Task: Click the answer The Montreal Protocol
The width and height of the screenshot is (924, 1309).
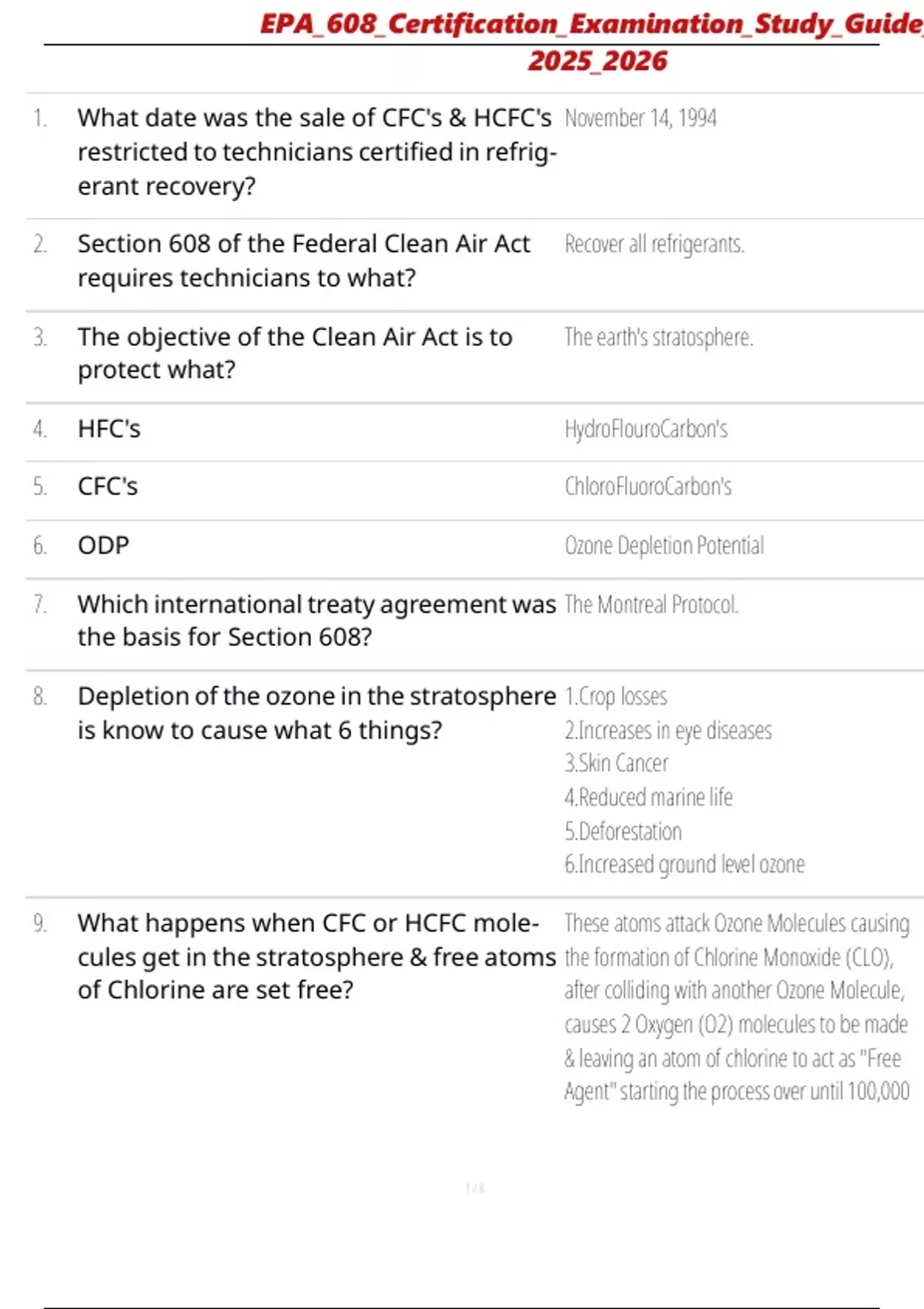Action: (x=651, y=604)
